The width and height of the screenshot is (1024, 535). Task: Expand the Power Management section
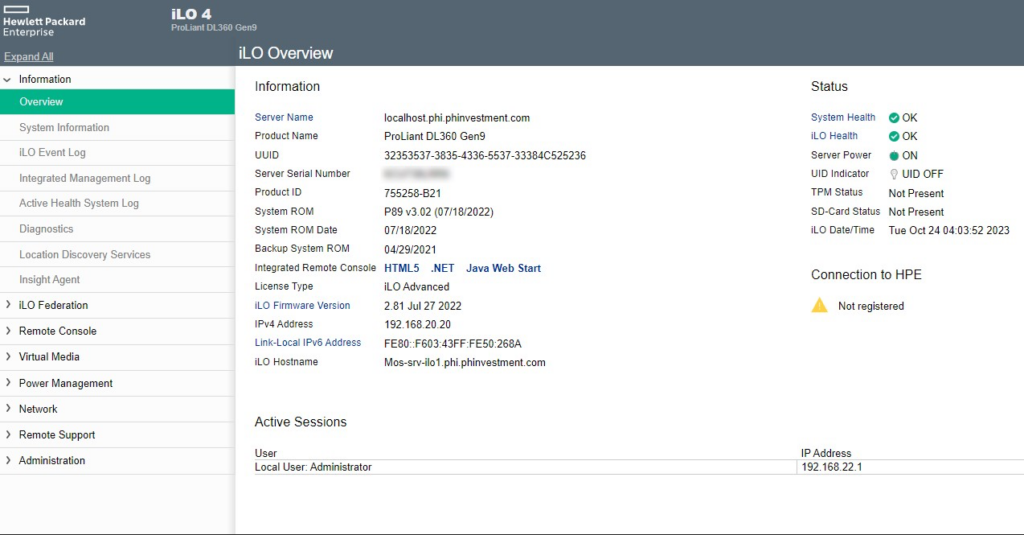[8, 382]
